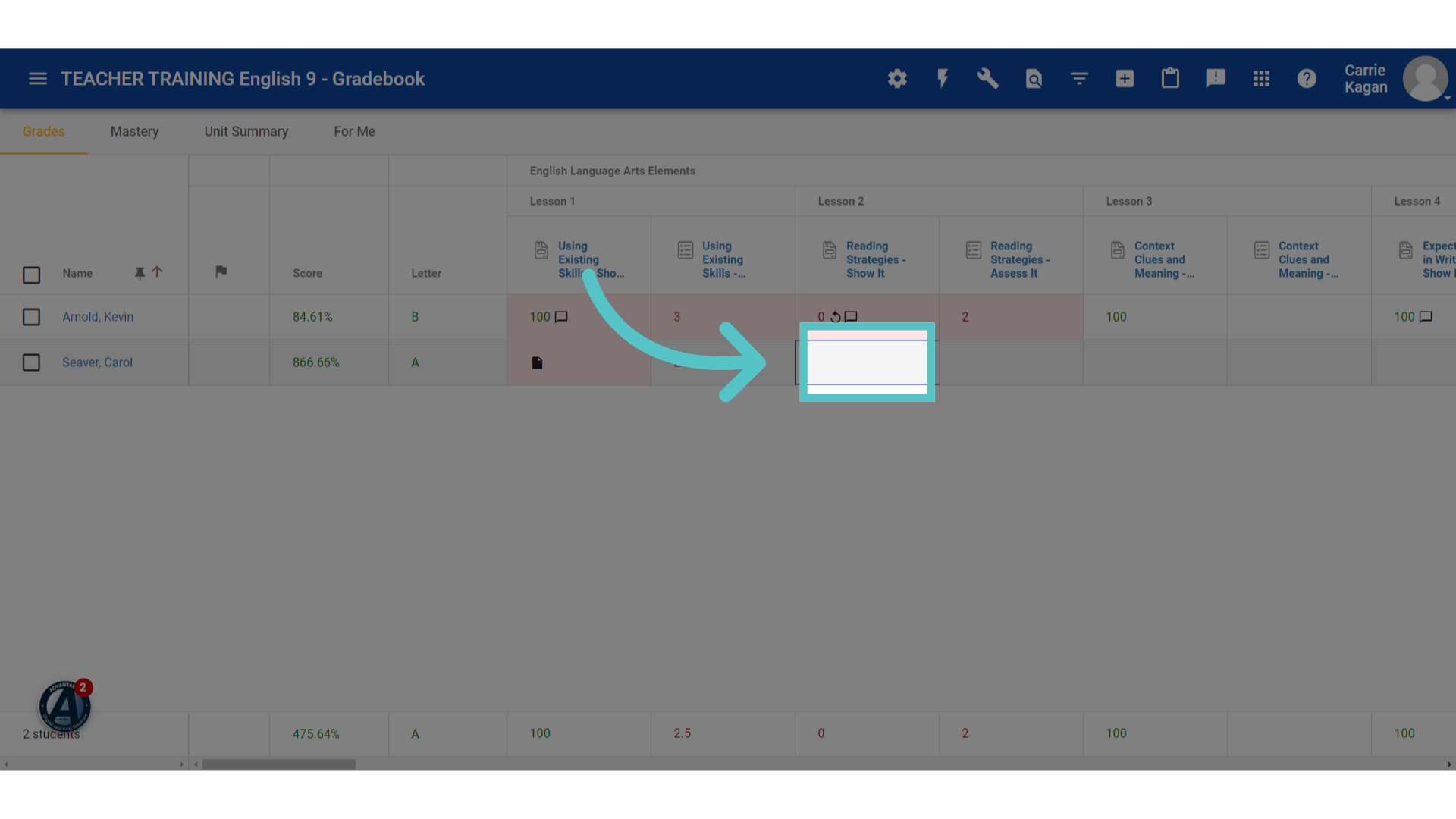Switch to the Unit Summary tab

click(x=246, y=132)
